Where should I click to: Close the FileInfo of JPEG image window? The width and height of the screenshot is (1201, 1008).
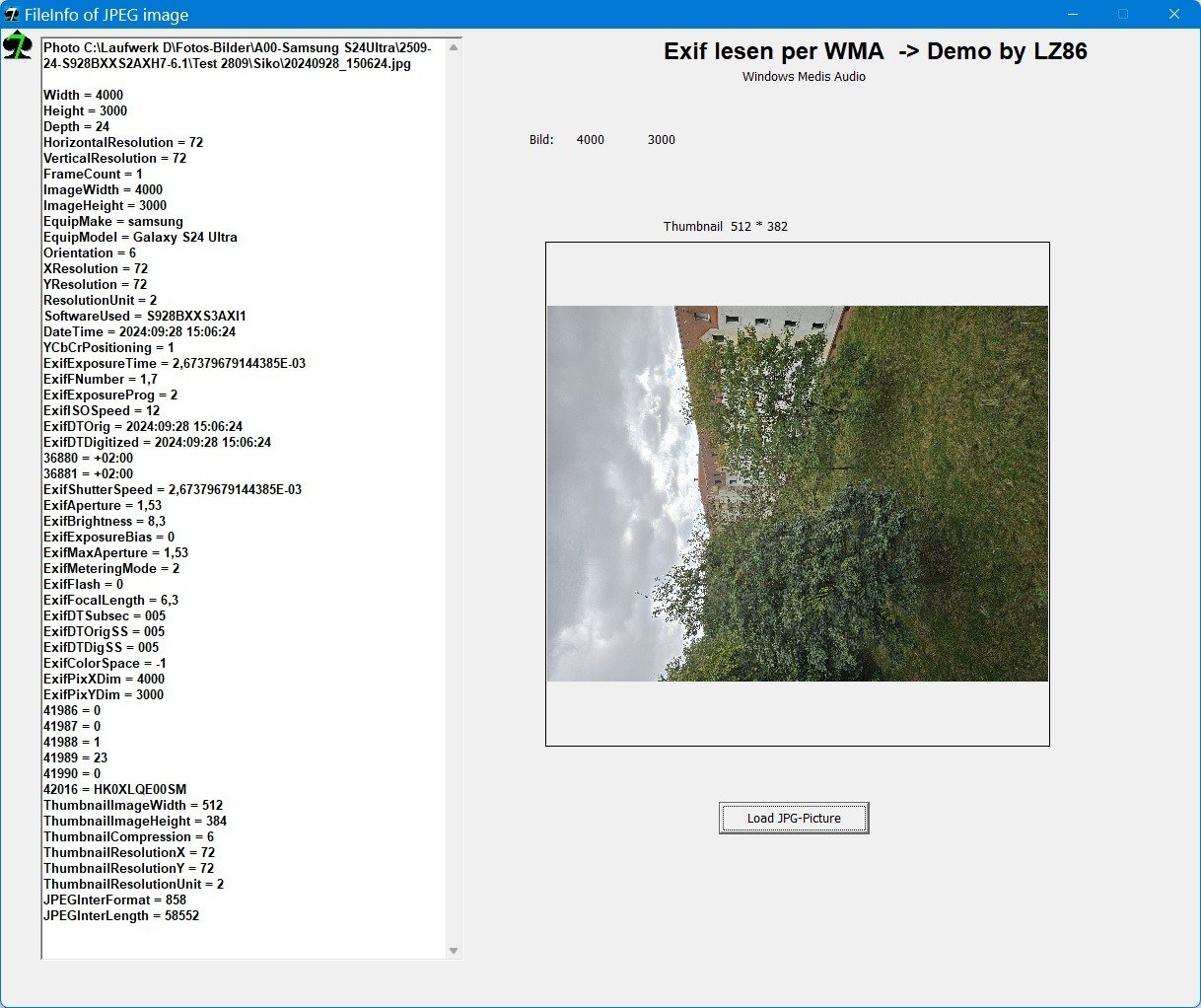[x=1174, y=14]
